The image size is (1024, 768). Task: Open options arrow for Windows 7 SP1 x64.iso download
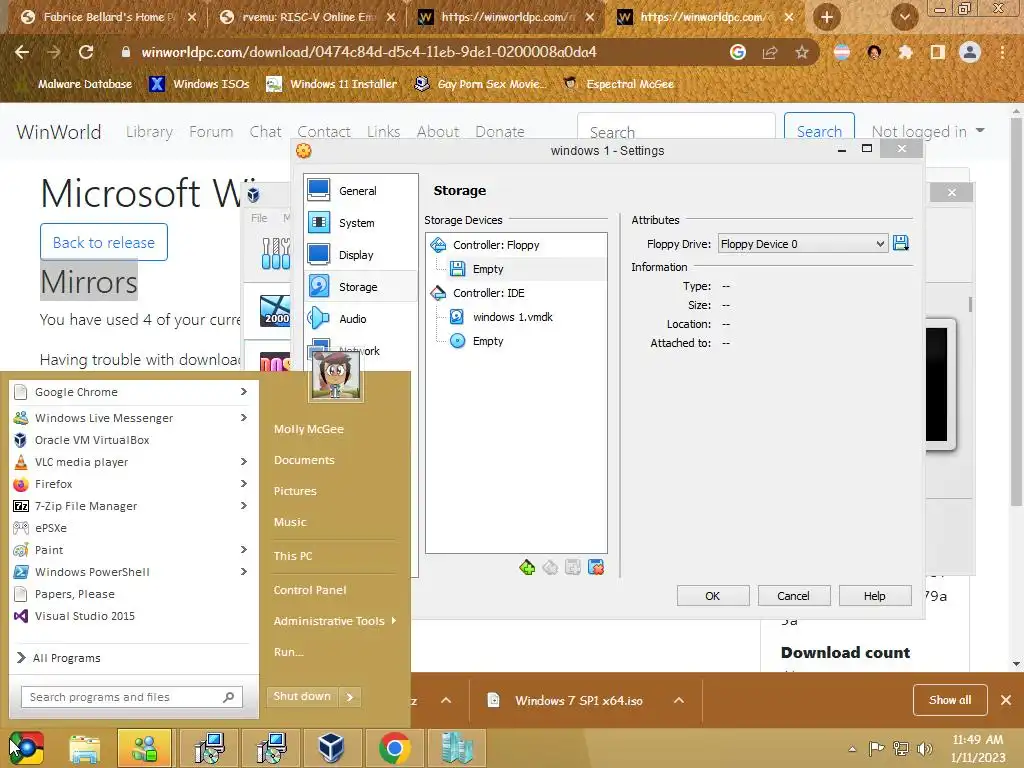pos(679,700)
